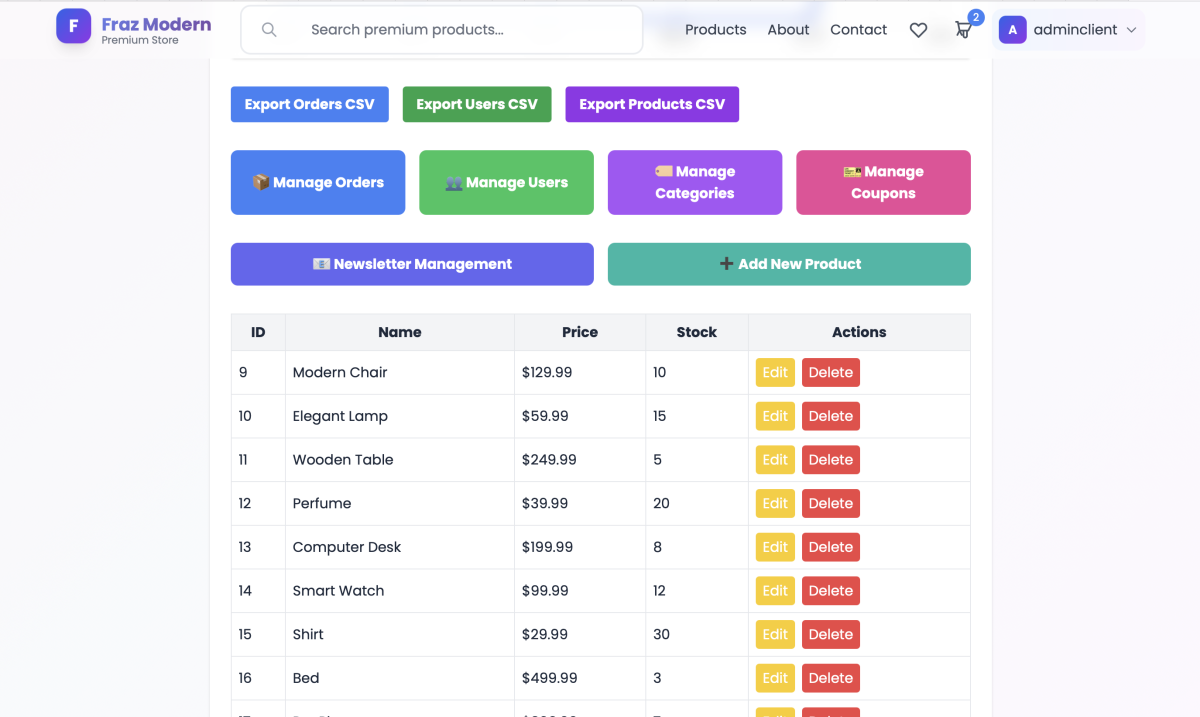
Task: Click Add New Product button
Action: click(x=789, y=264)
